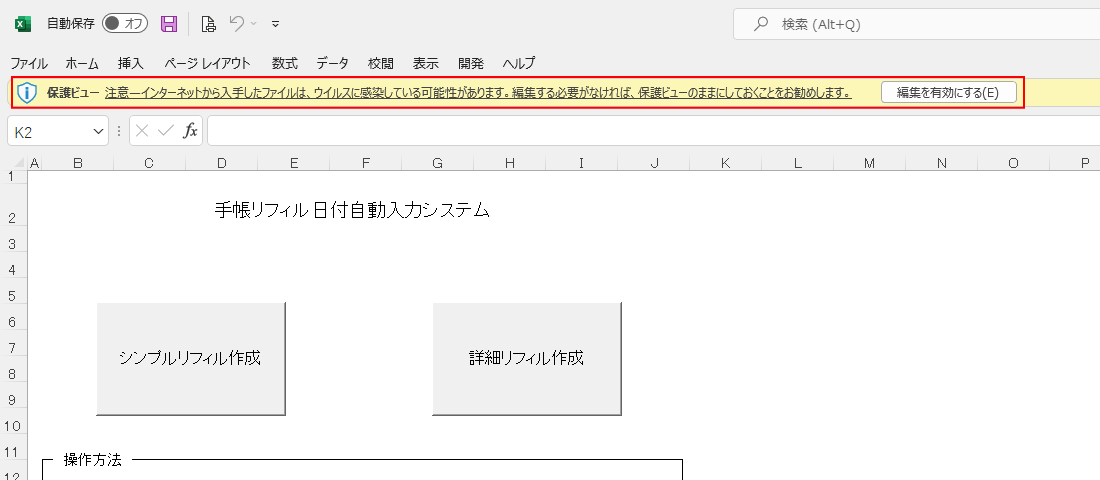Expand the Undo history dropdown arrow
The height and width of the screenshot is (480, 1100).
click(x=254, y=24)
